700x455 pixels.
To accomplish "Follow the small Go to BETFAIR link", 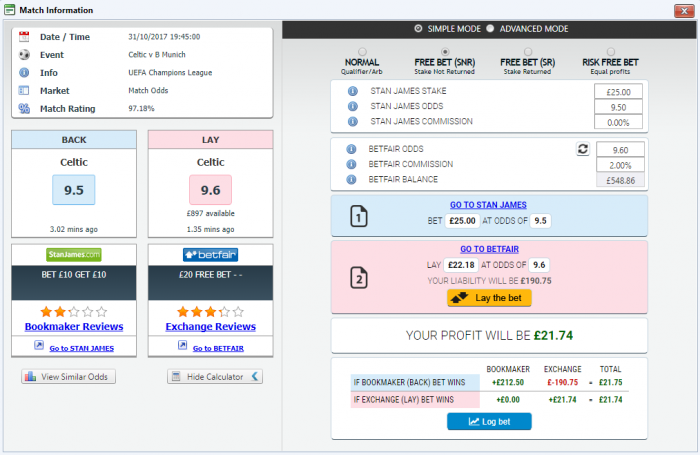I will [x=218, y=348].
